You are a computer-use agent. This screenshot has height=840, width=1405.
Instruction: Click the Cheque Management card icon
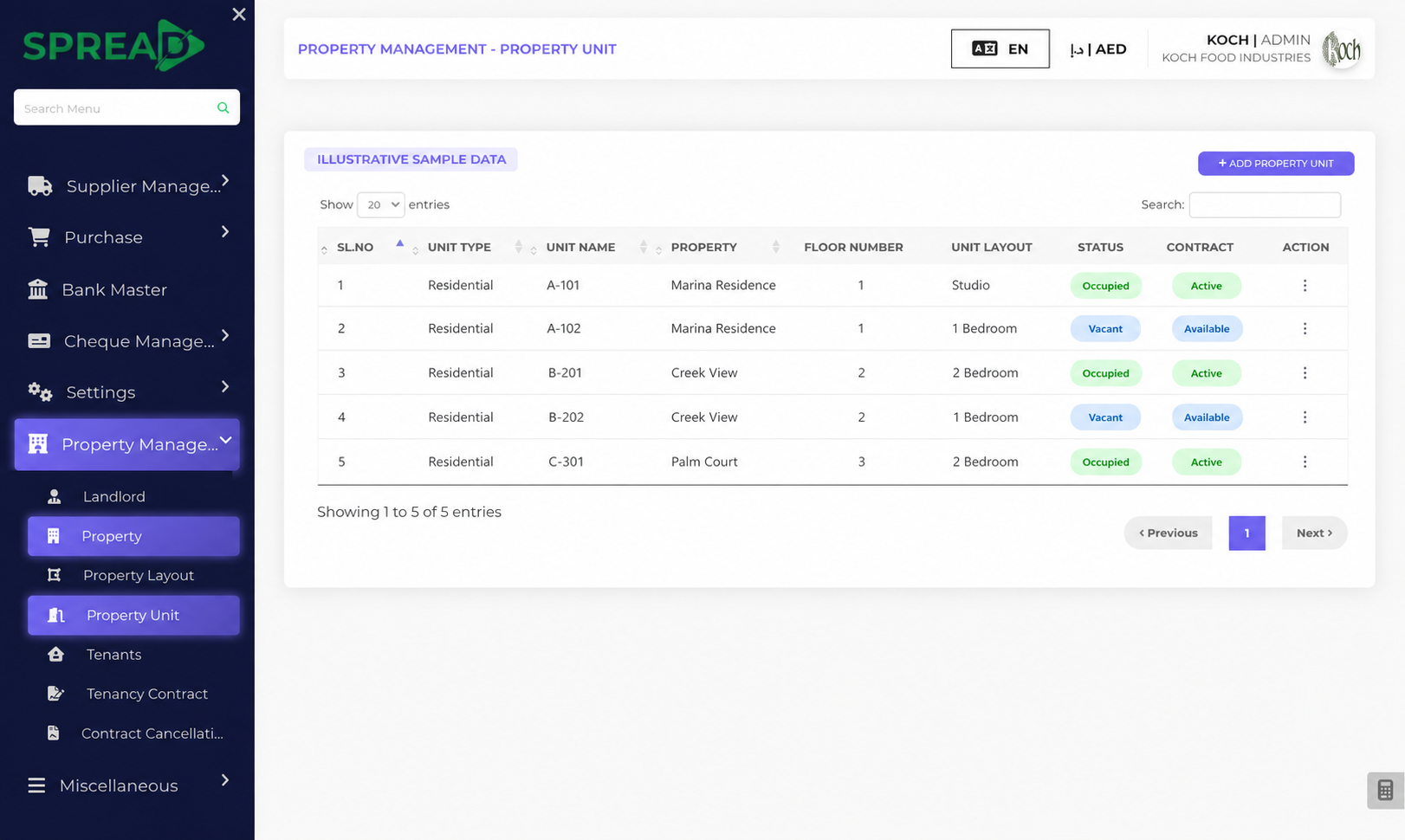39,340
